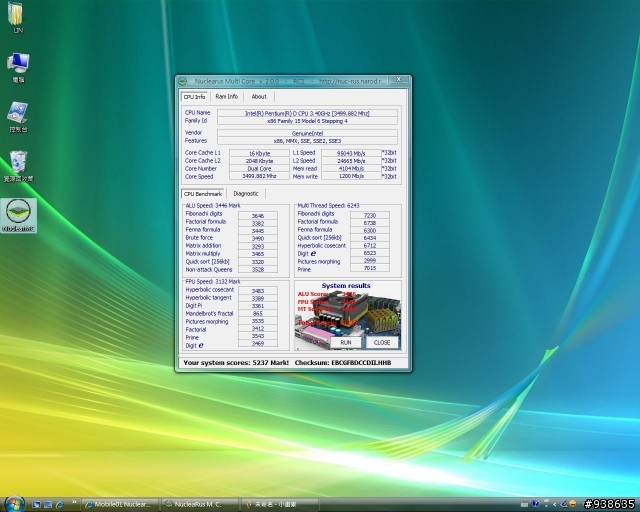Click the orange round tray icon
Viewport: 640px width, 512px height.
(x=573, y=504)
